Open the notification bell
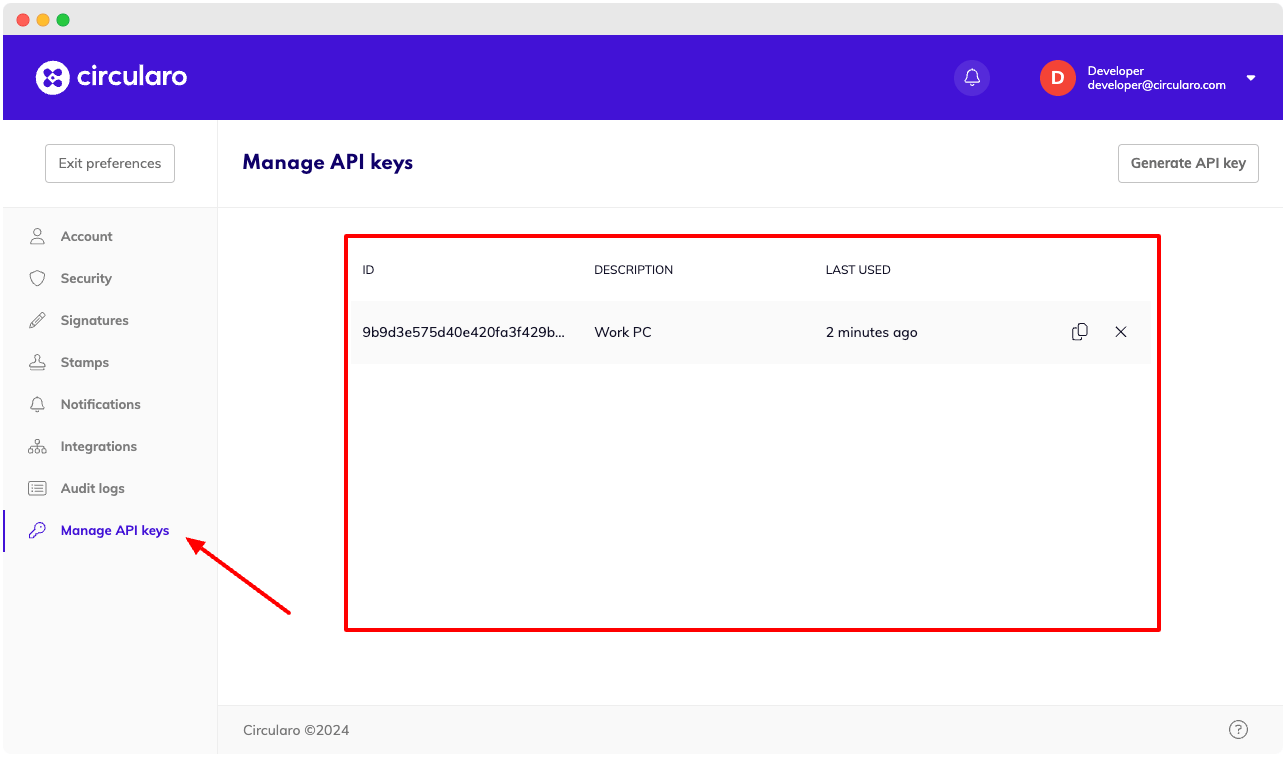 point(971,77)
